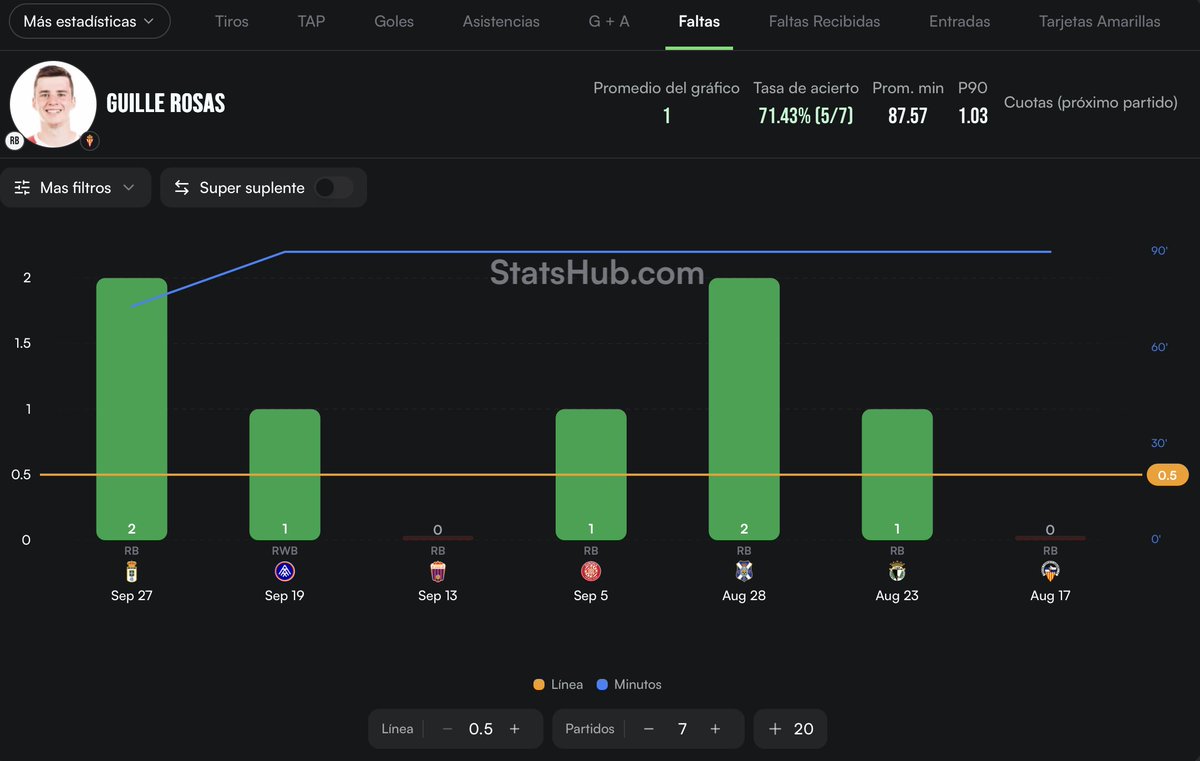
Task: Click the RB position badge on avatar
Action: (15, 141)
